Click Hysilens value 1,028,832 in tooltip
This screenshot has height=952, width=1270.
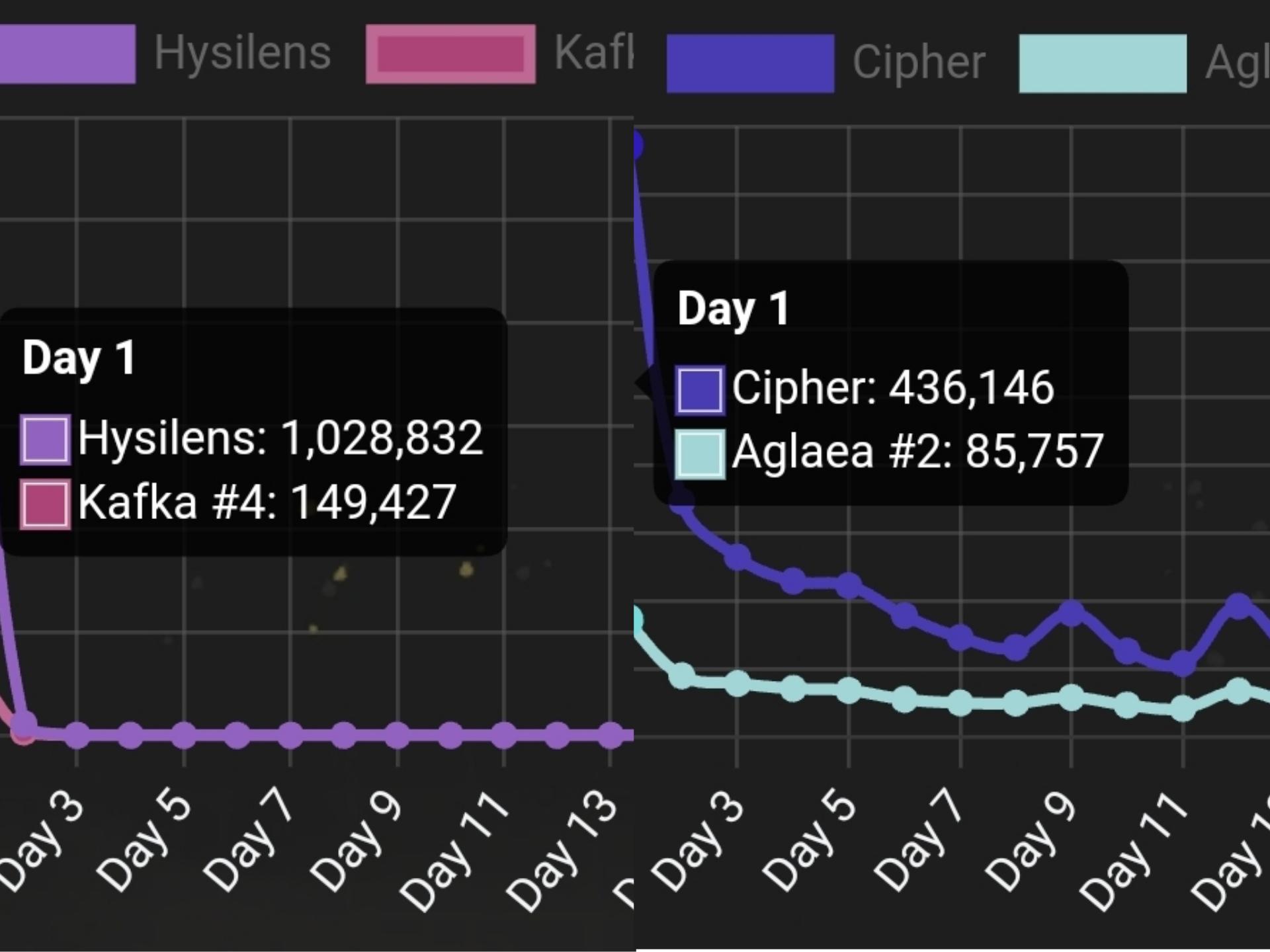pos(382,438)
